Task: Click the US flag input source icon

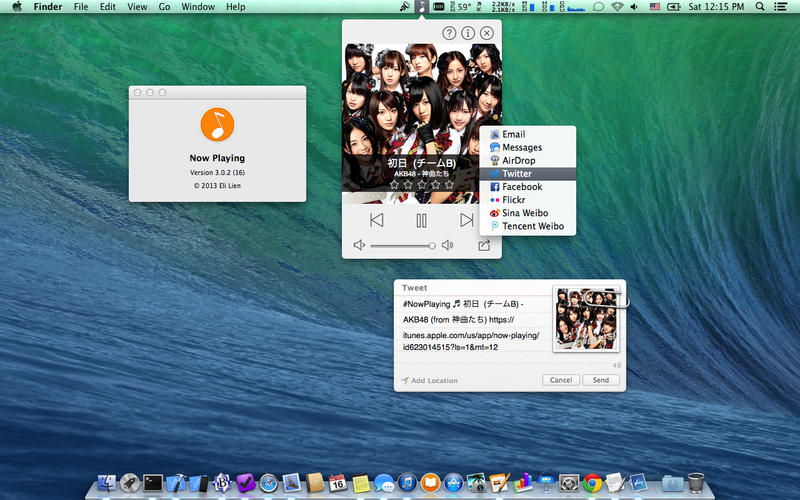Action: [x=655, y=7]
